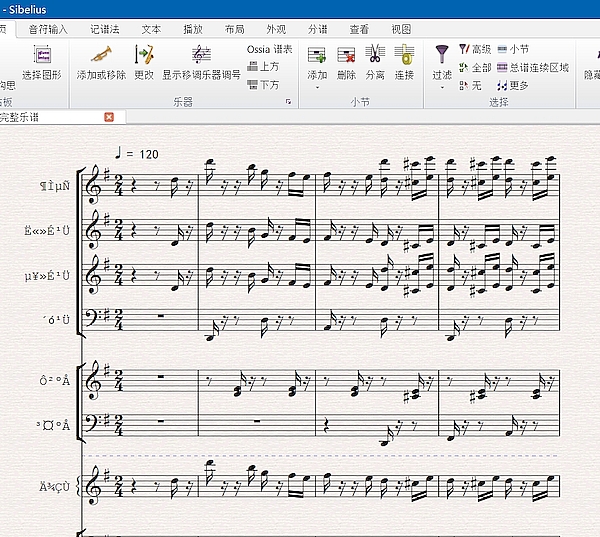
Task: Open the 乐器 group dialog launcher
Action: click(289, 101)
